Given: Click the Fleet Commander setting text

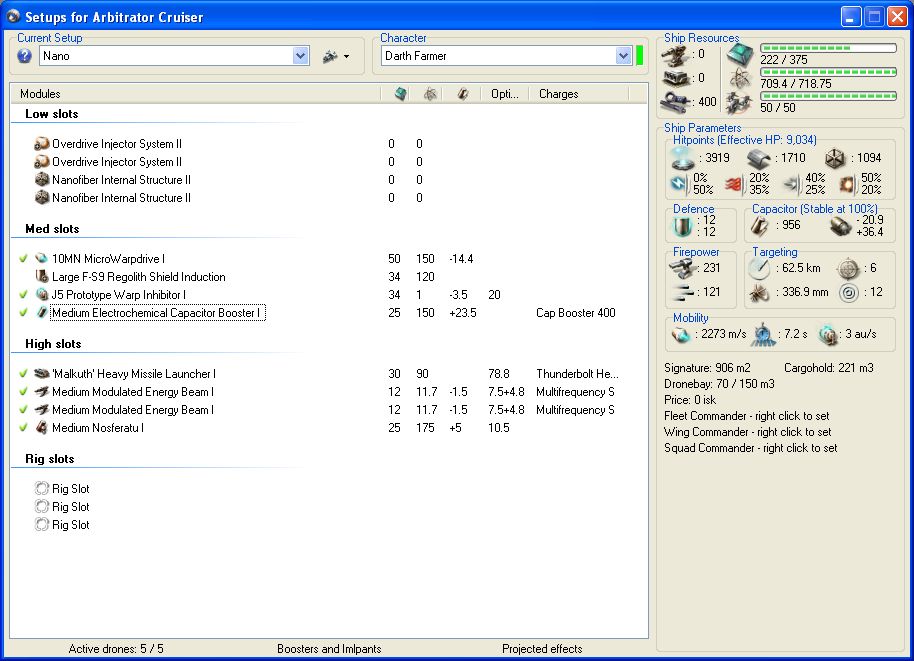Looking at the screenshot, I should [x=747, y=416].
